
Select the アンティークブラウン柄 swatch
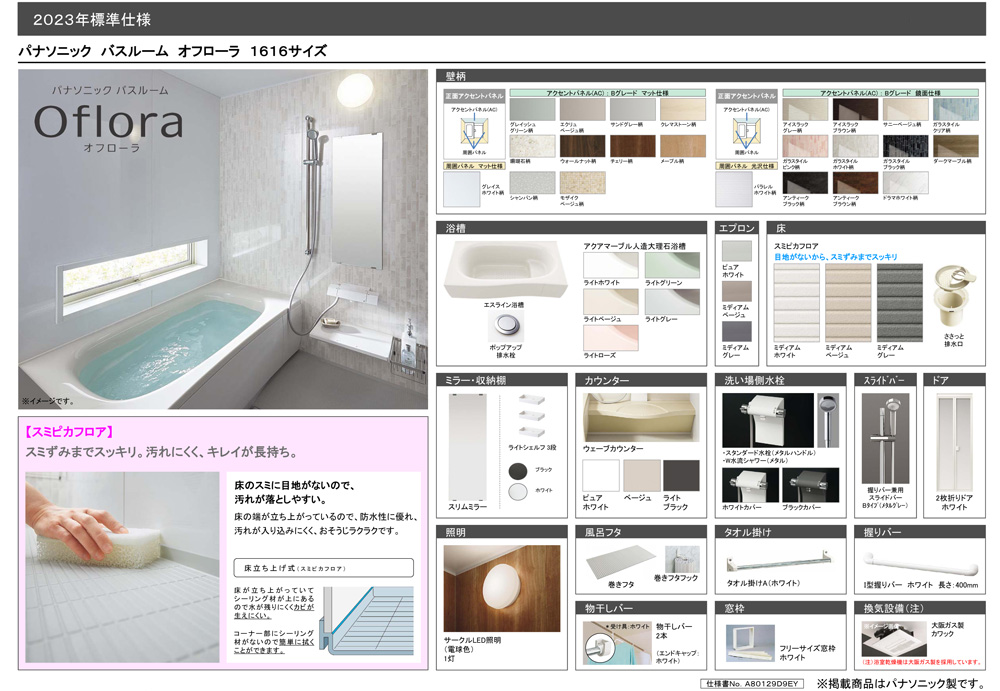[x=855, y=183]
